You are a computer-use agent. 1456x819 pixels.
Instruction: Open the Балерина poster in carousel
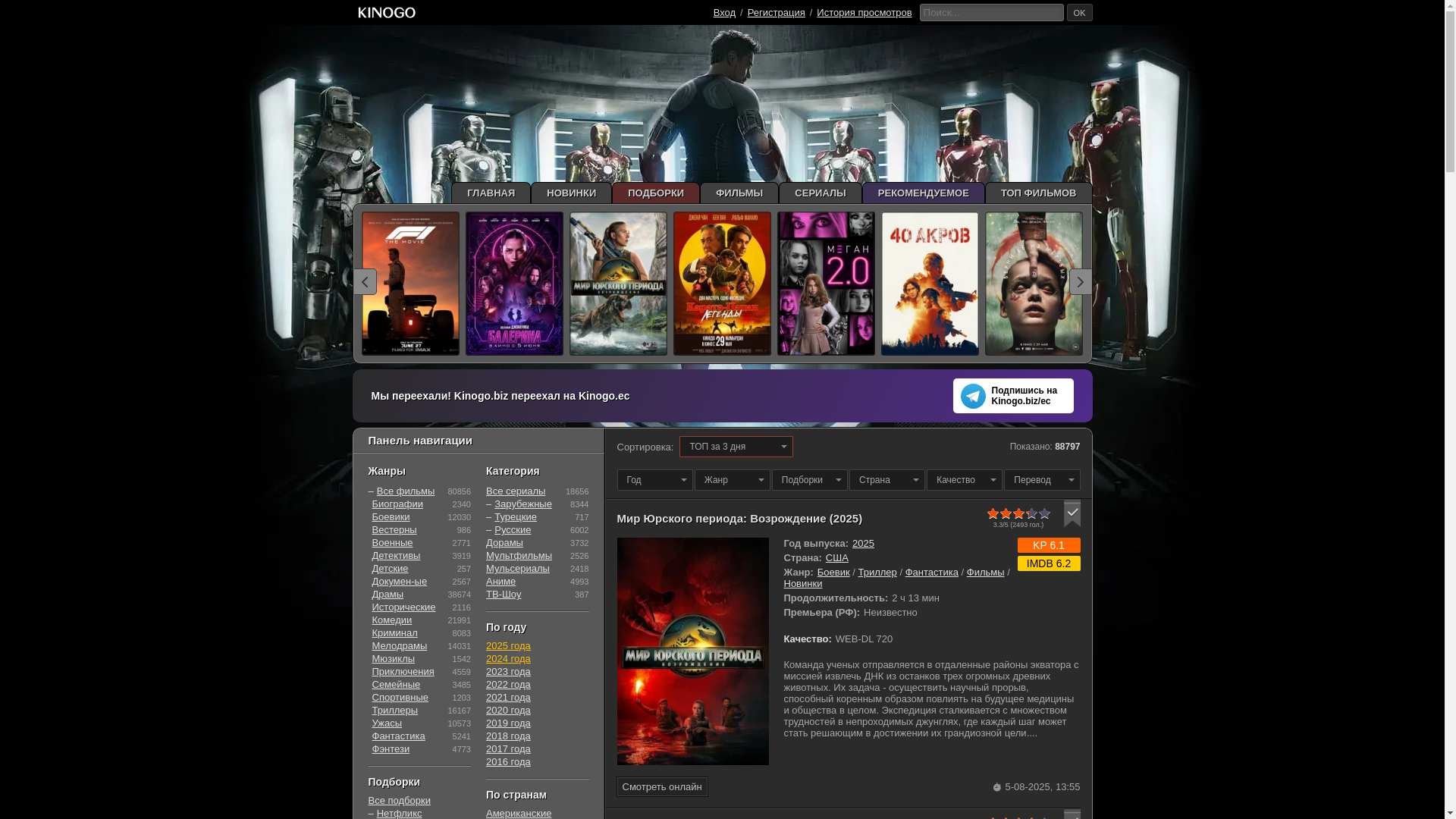pos(514,284)
